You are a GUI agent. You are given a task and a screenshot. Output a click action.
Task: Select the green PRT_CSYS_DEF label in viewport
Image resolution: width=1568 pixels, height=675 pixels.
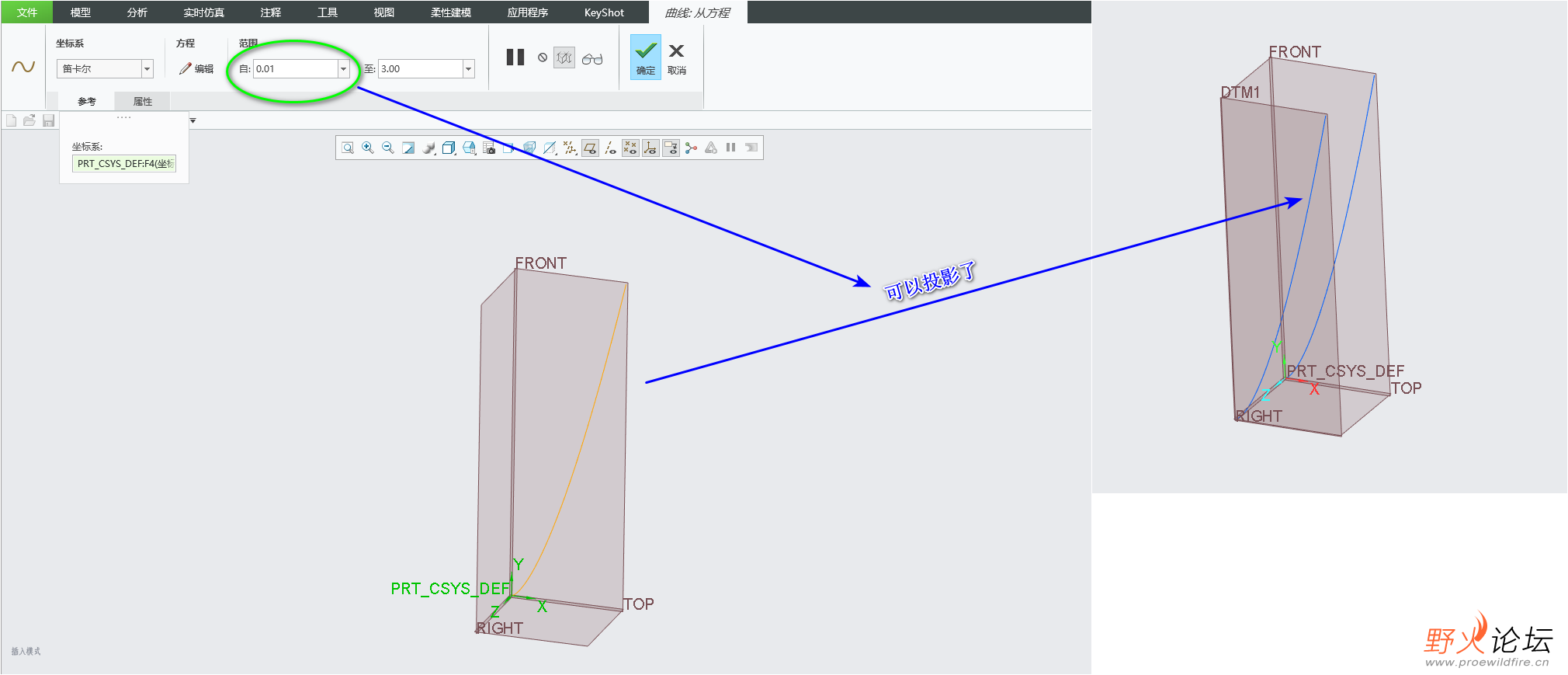tap(450, 588)
